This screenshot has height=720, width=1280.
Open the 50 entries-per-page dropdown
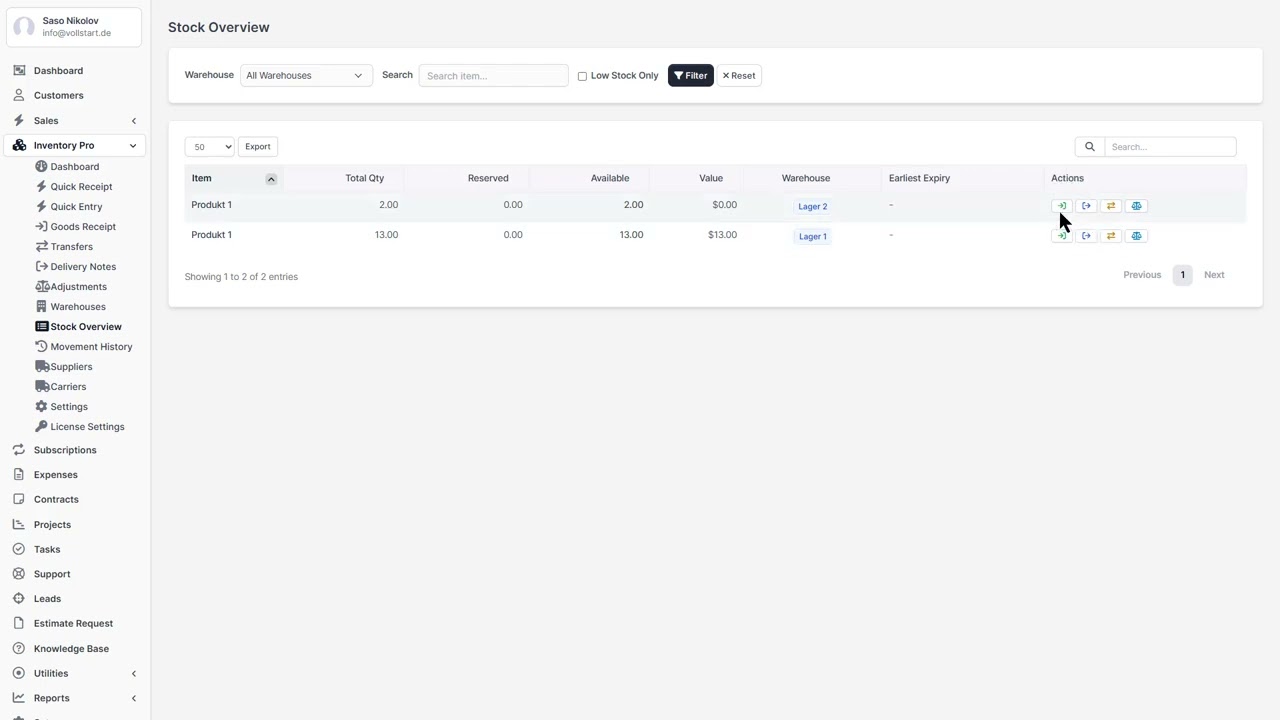209,147
